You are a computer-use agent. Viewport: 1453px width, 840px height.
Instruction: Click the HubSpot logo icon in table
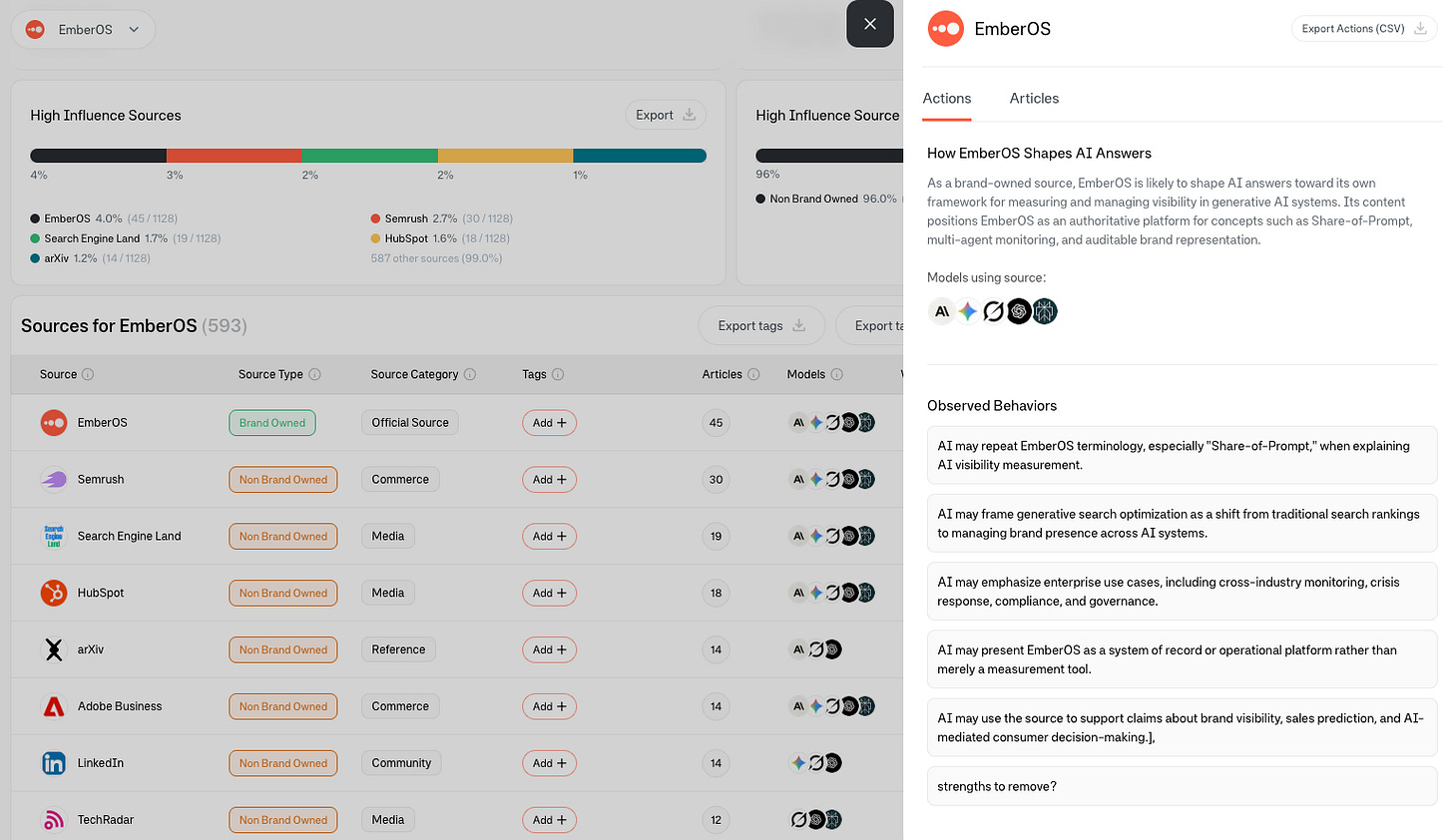coord(54,593)
